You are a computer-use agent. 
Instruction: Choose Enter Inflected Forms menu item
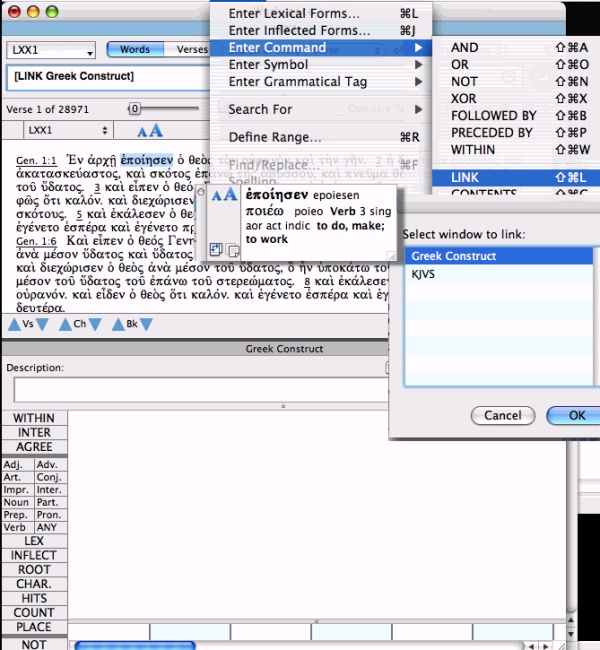coord(321,31)
